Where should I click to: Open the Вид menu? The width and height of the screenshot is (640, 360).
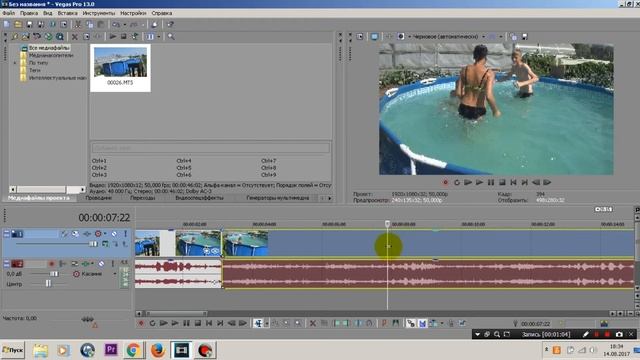(47, 13)
